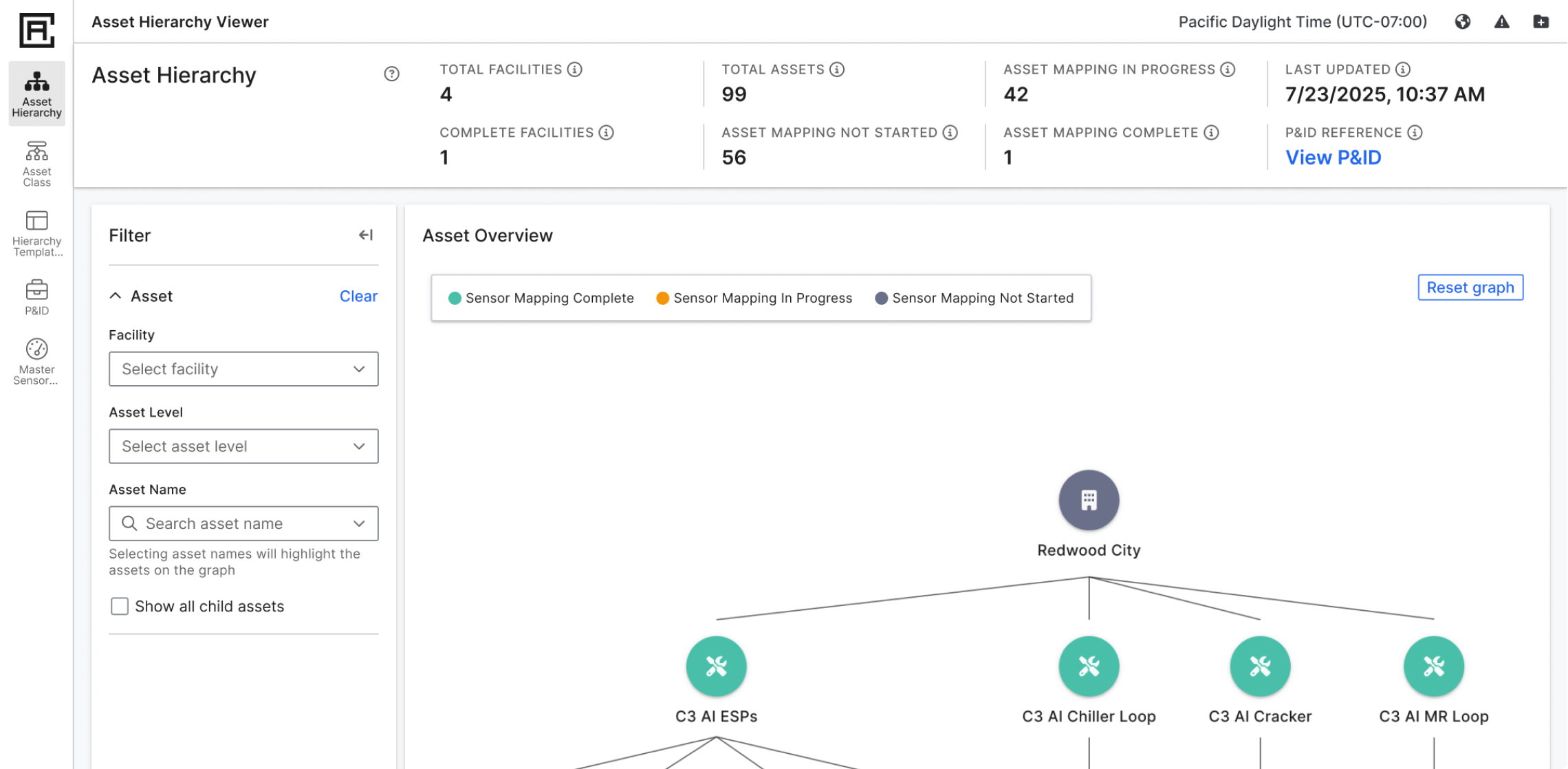The height and width of the screenshot is (769, 1568).
Task: Click the Pacific Daylight Time text
Action: (1303, 22)
